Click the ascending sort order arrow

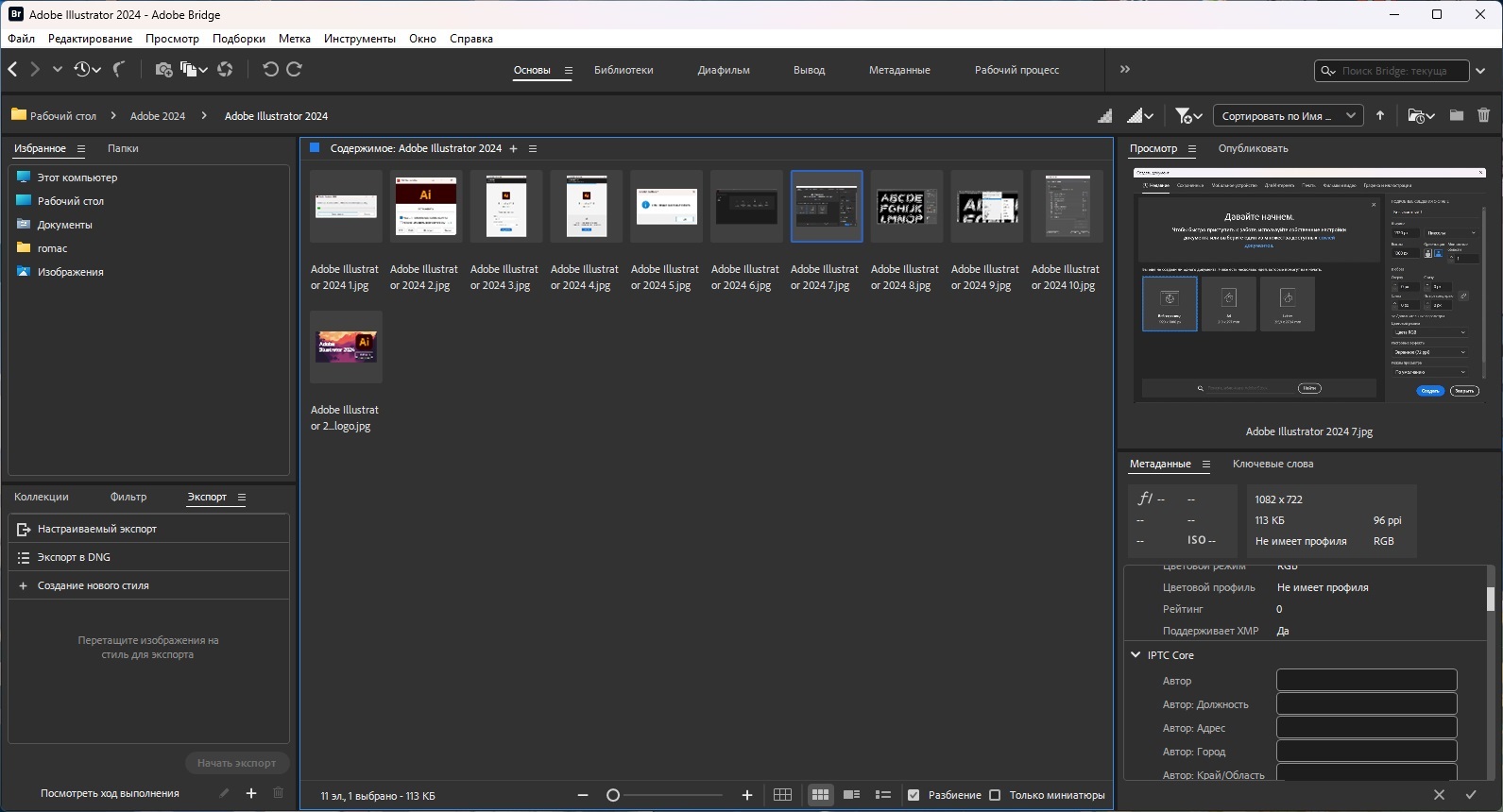[x=1380, y=115]
